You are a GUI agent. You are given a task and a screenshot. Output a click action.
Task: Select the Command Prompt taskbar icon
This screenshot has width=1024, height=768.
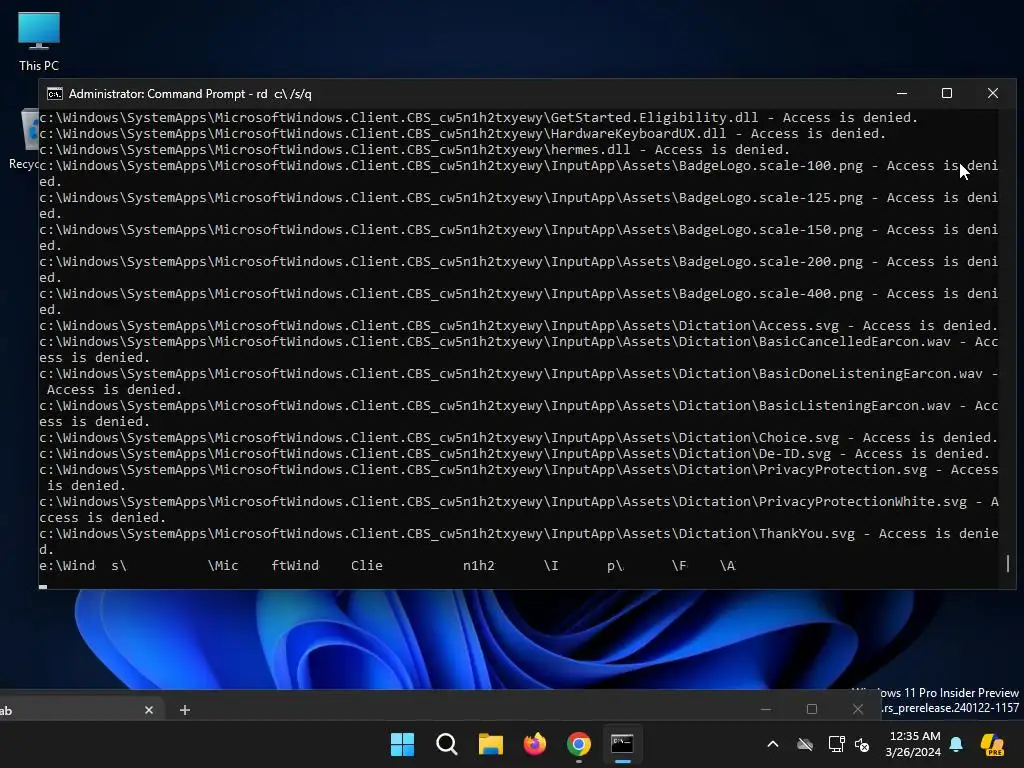pyautogui.click(x=622, y=744)
